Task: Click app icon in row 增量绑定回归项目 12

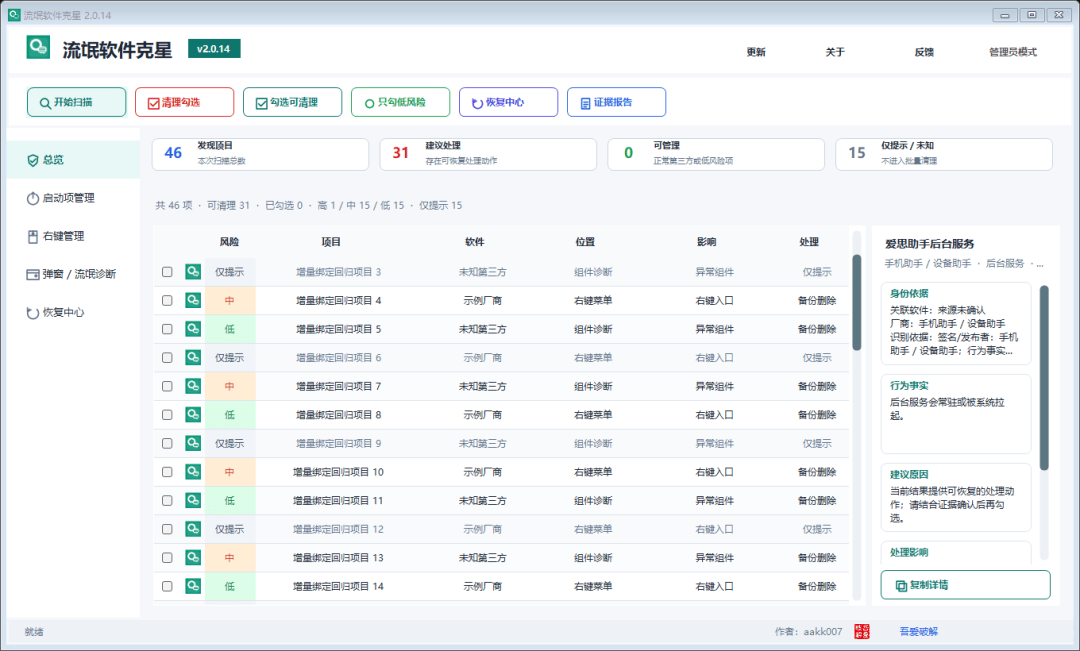Action: tap(193, 529)
